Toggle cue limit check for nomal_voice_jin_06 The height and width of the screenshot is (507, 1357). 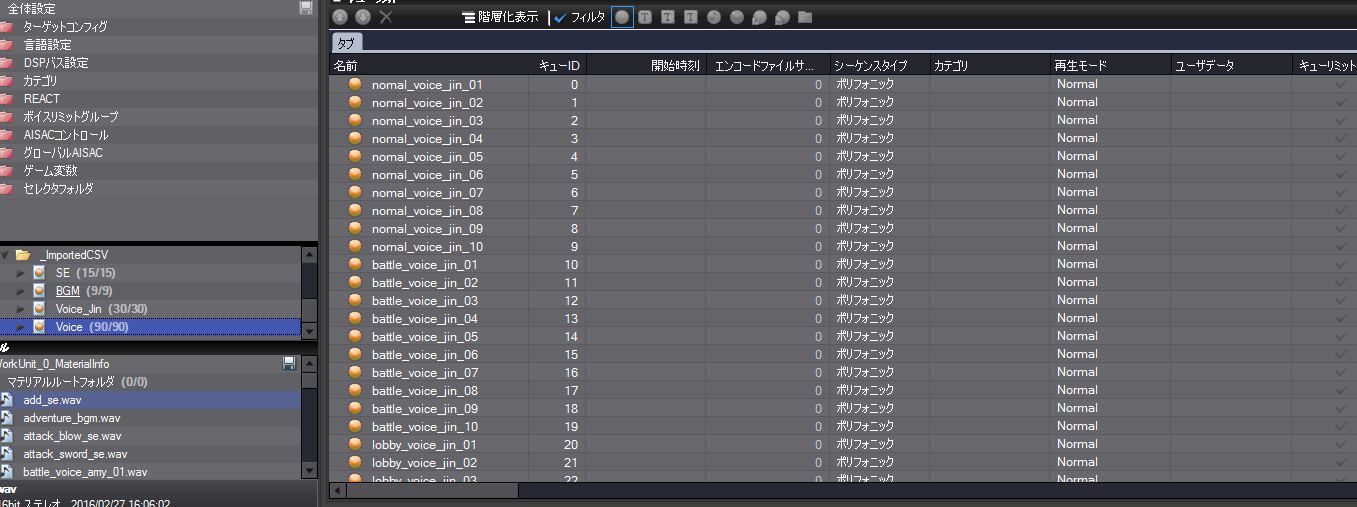tap(1341, 174)
